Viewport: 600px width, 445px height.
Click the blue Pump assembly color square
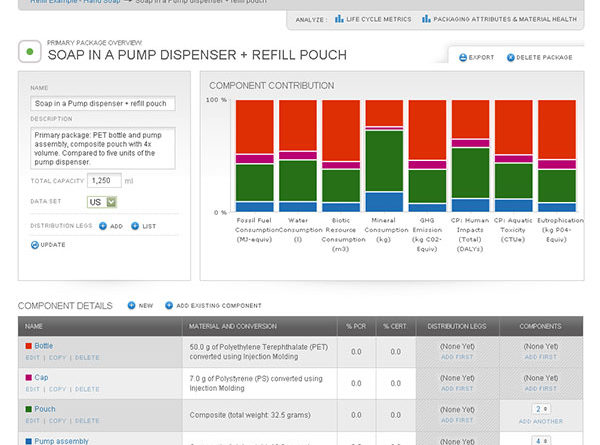point(28,441)
